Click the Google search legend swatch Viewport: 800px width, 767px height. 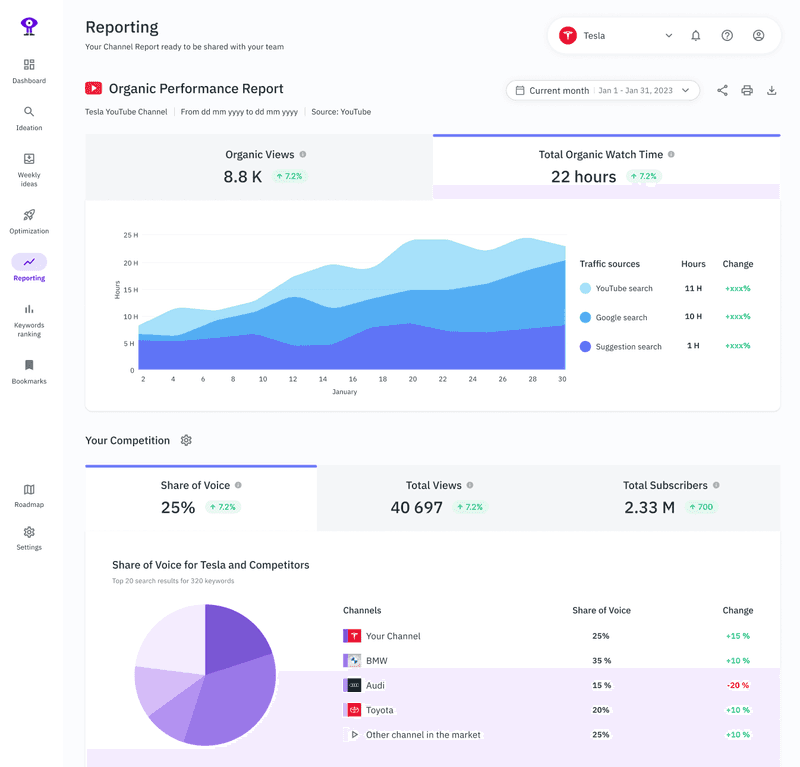point(585,317)
